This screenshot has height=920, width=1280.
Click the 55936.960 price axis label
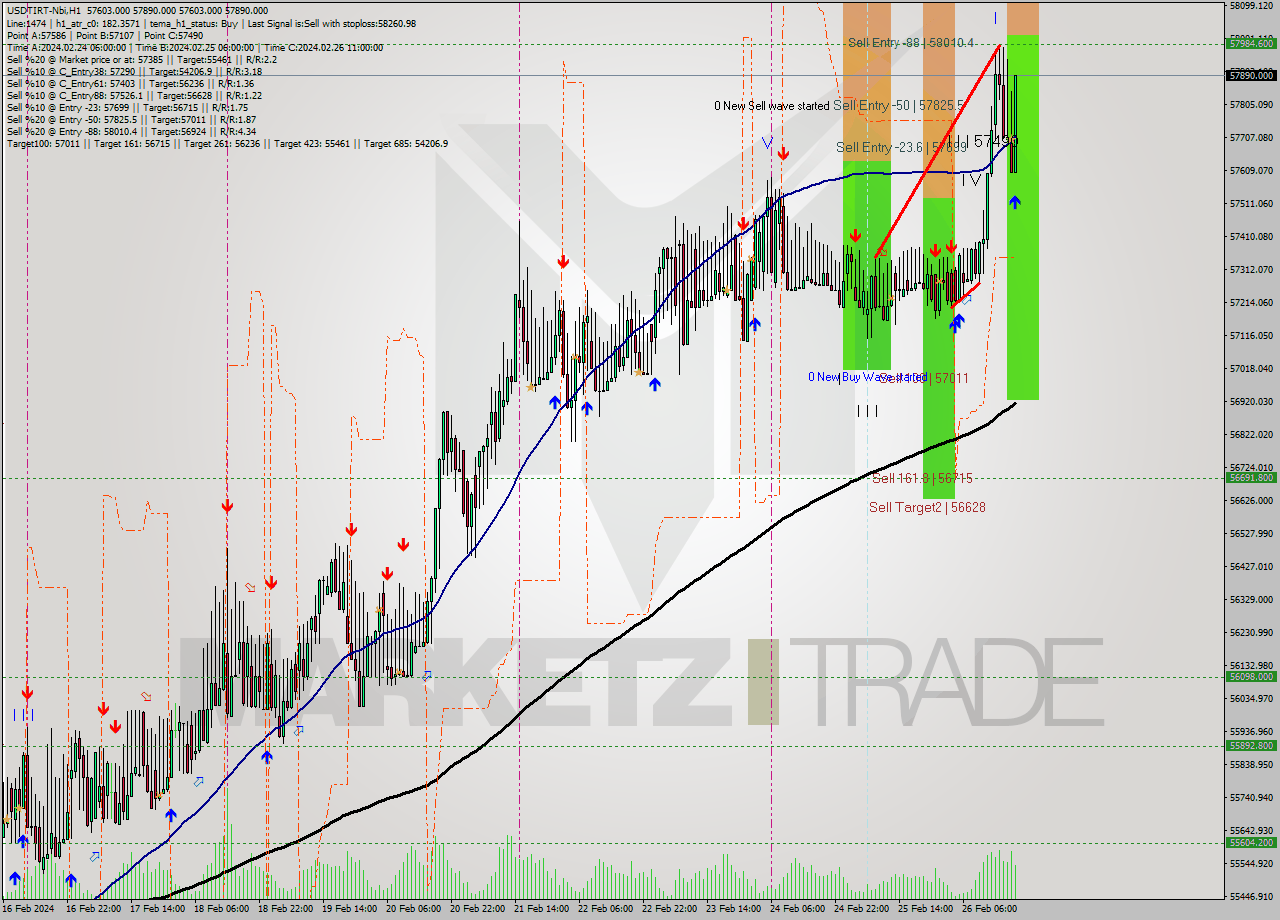[1251, 731]
